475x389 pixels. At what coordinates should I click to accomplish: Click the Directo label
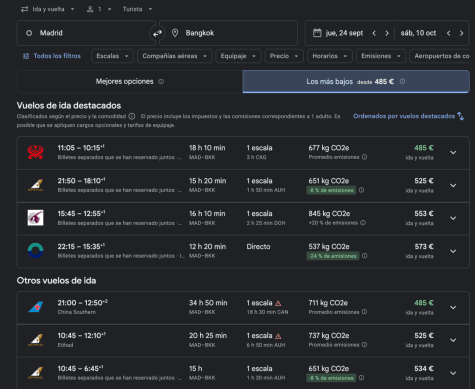[258, 247]
